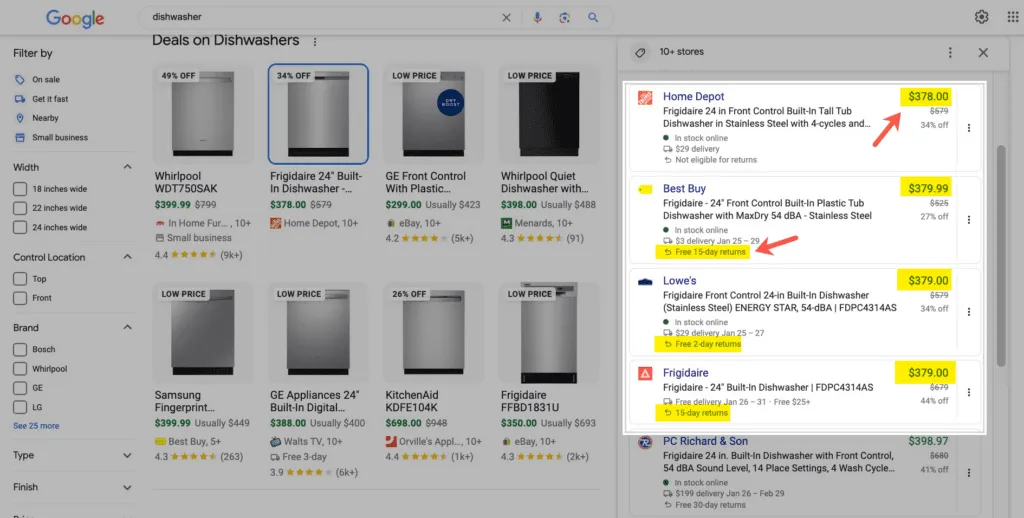Select GE Front Control With Plastic image
This screenshot has width=1024, height=518.
tap(434, 114)
